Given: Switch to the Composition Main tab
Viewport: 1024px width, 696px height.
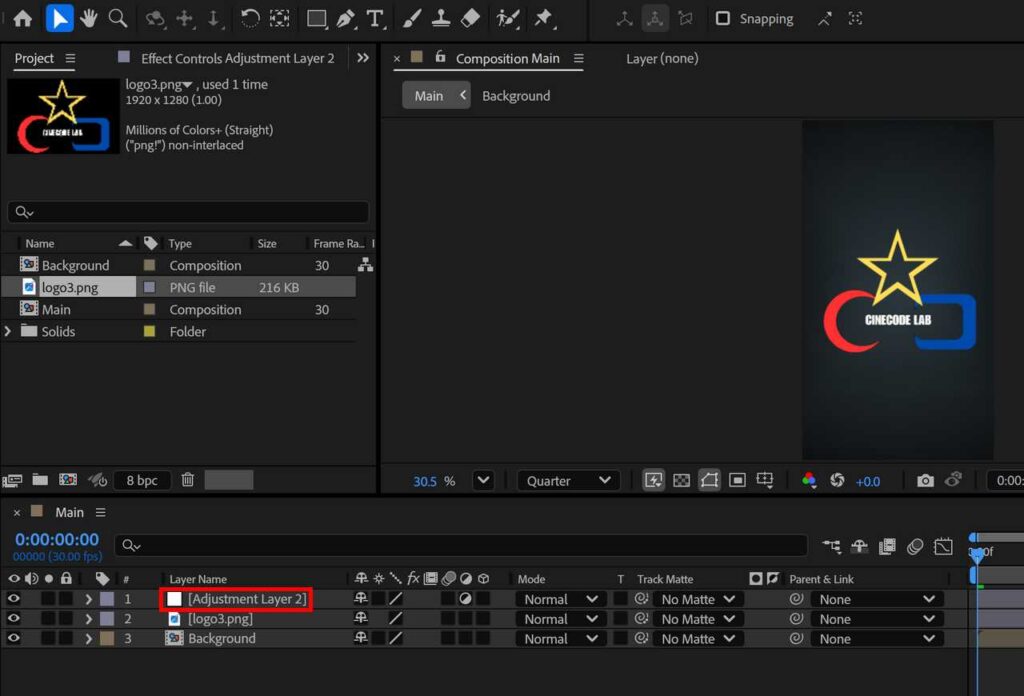Looking at the screenshot, I should (x=507, y=58).
